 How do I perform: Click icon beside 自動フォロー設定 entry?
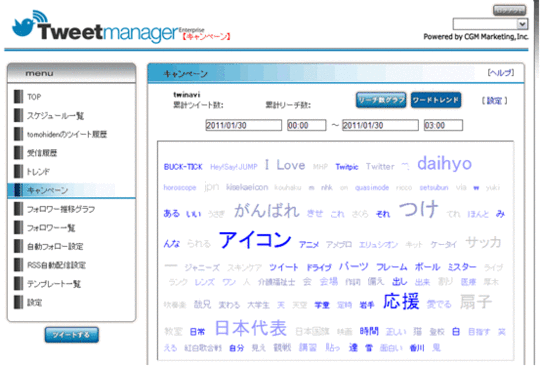pos(19,246)
